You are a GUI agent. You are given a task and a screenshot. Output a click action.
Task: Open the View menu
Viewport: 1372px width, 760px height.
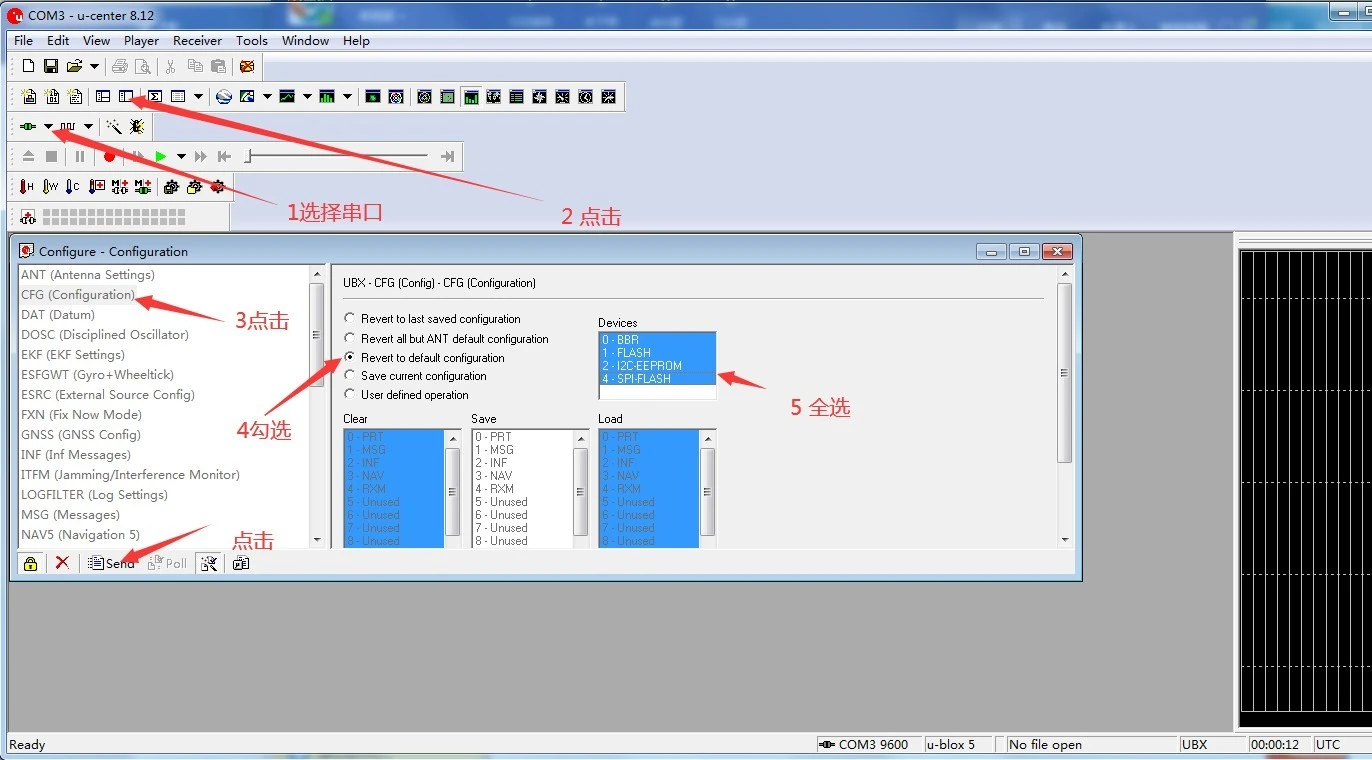tap(96, 41)
